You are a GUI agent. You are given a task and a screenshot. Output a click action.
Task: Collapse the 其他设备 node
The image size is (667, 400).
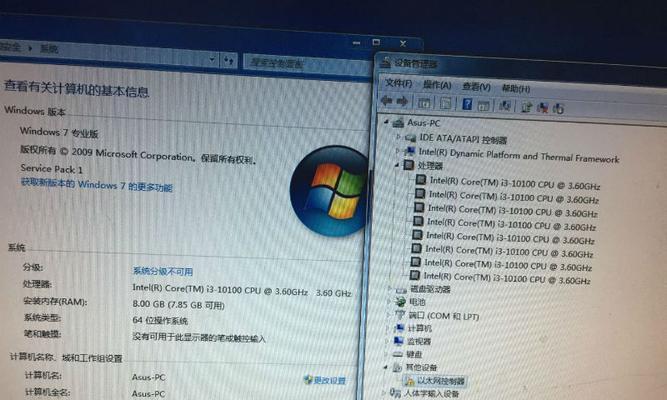click(385, 366)
